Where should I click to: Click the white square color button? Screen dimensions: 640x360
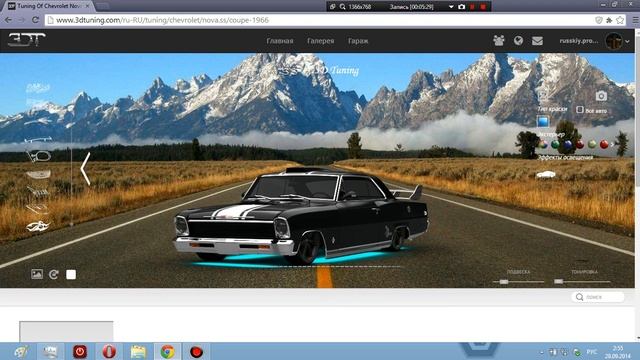coord(71,274)
